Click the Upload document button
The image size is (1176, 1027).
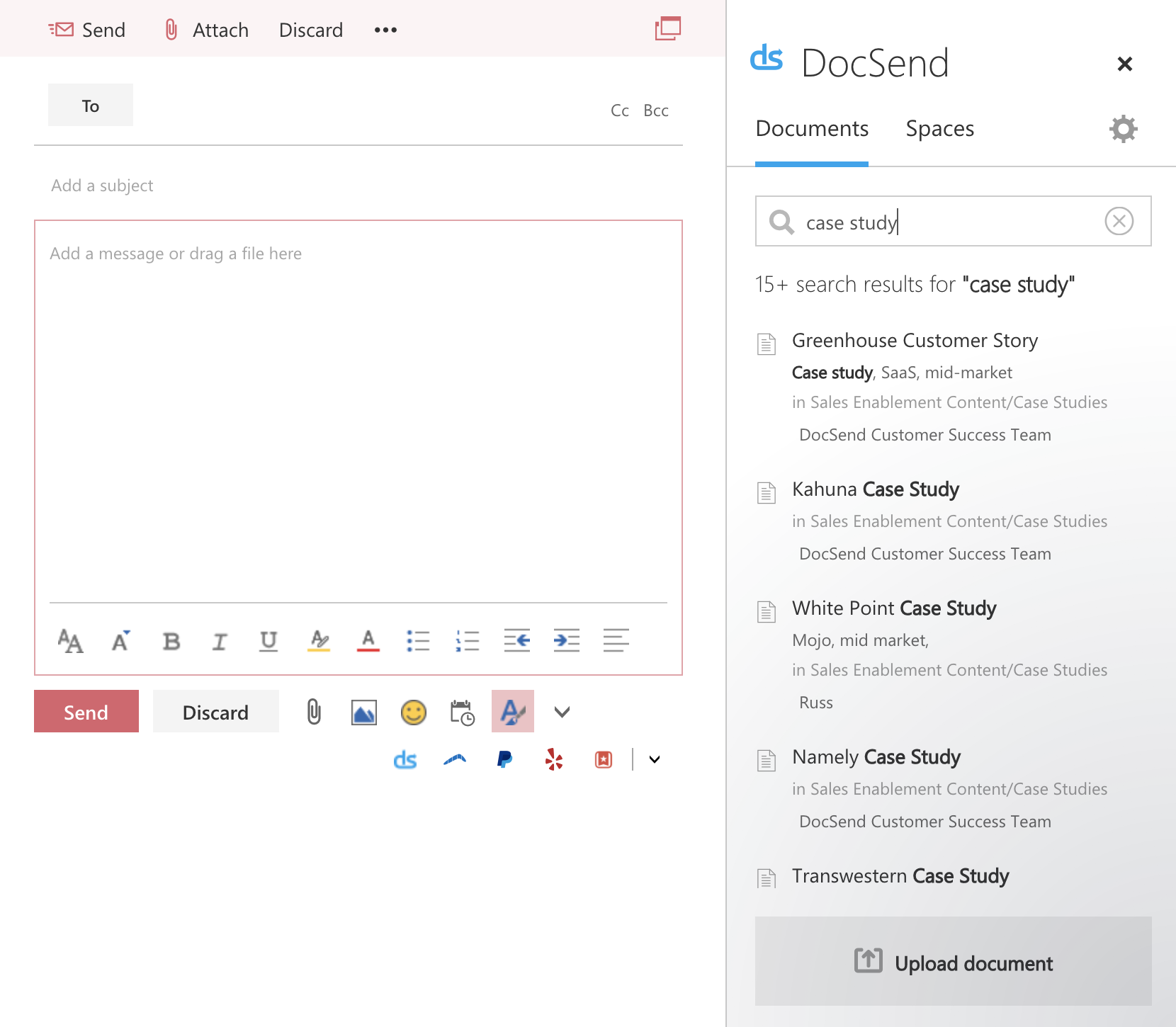click(953, 961)
